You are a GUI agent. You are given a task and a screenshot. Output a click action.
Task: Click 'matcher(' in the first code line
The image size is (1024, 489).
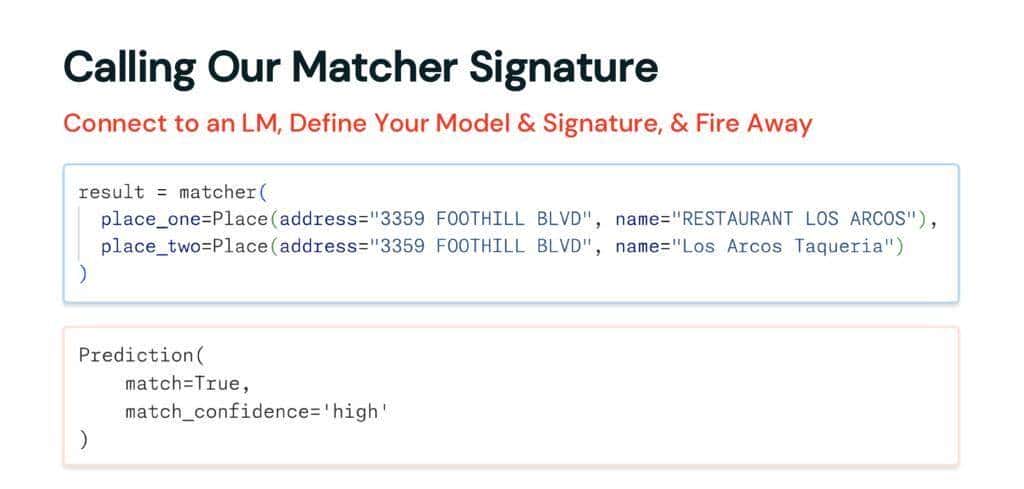pyautogui.click(x=224, y=191)
